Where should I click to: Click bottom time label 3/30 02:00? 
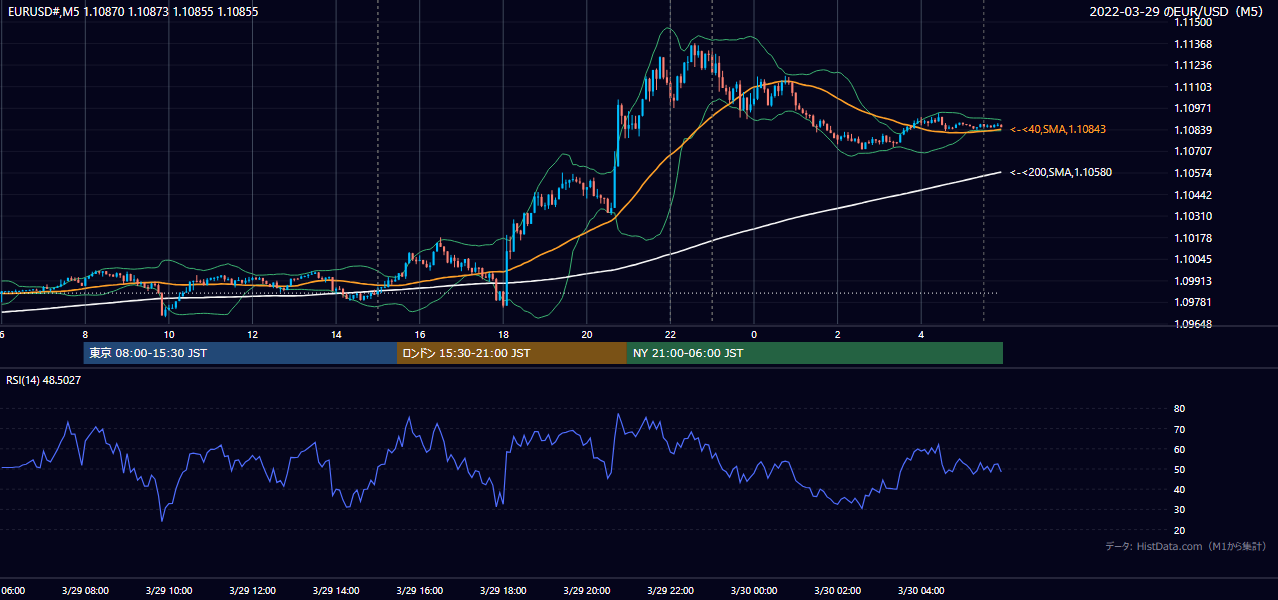tap(838, 590)
